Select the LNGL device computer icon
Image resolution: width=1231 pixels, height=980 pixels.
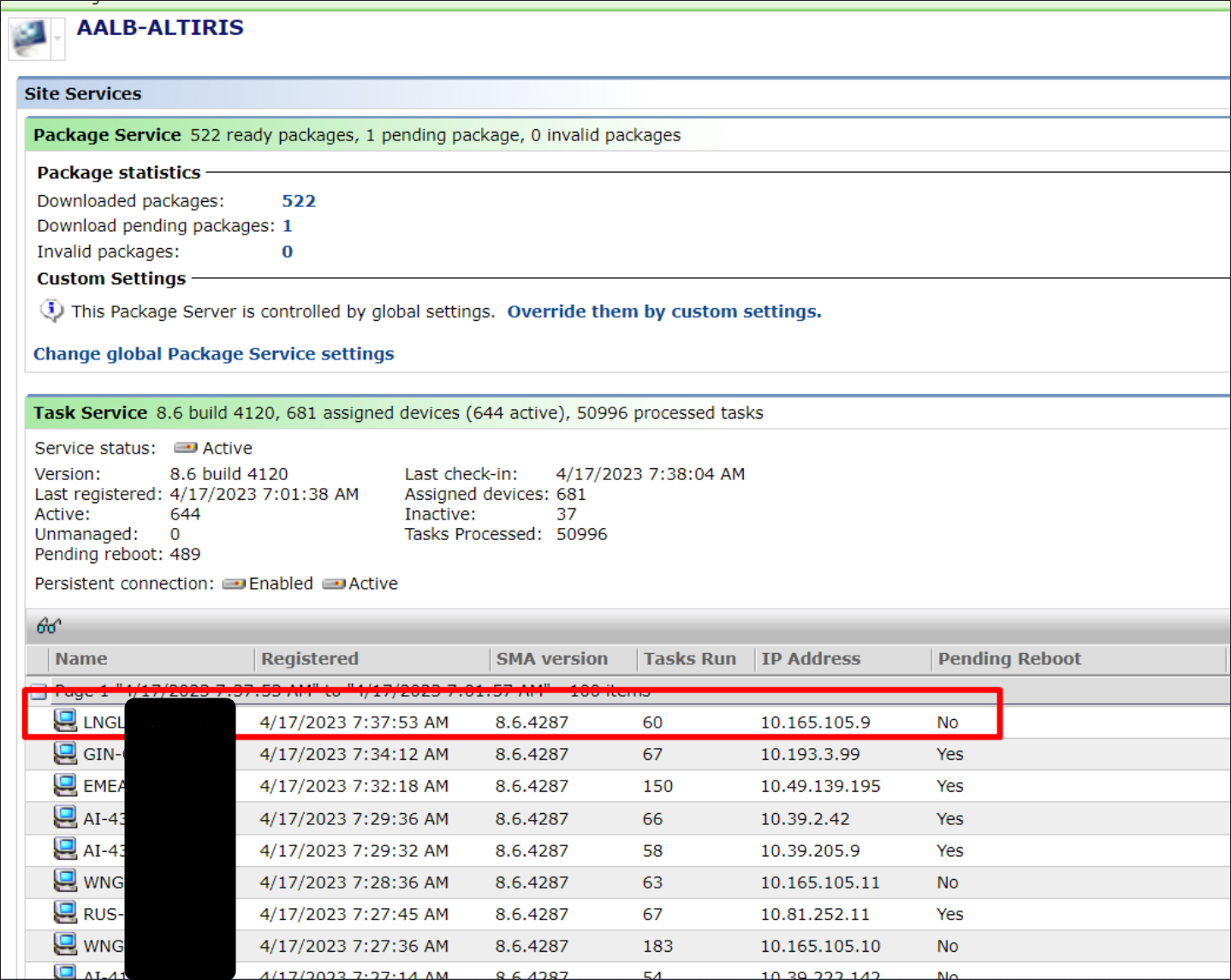(65, 721)
